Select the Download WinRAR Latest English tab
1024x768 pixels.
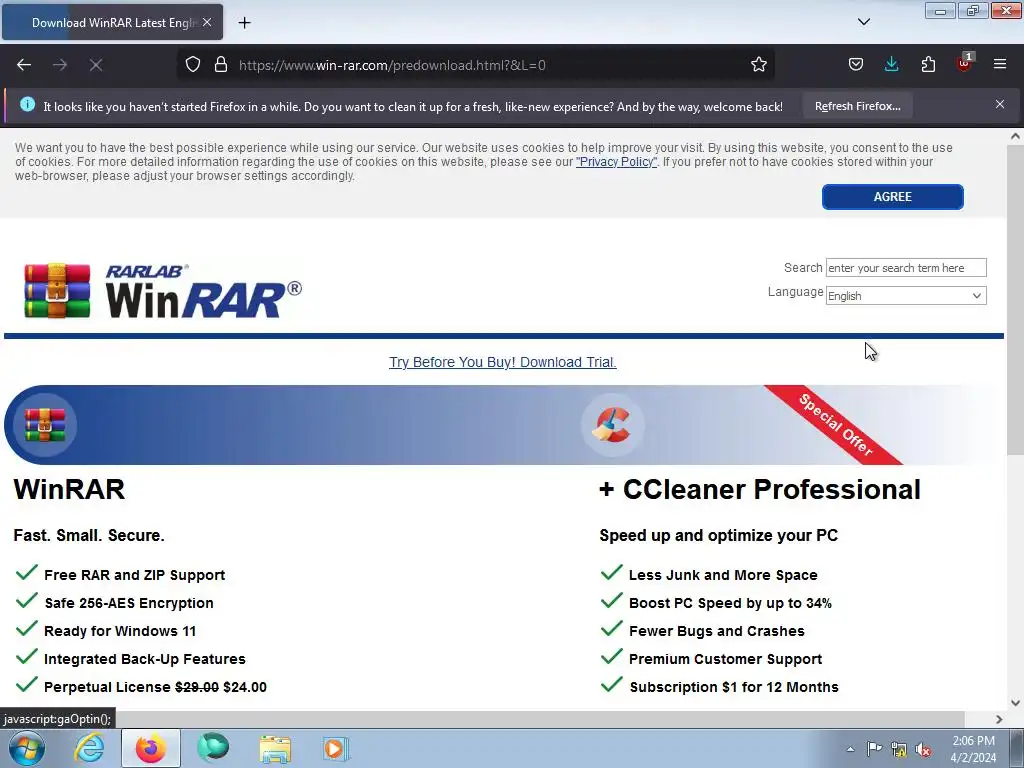click(112, 23)
